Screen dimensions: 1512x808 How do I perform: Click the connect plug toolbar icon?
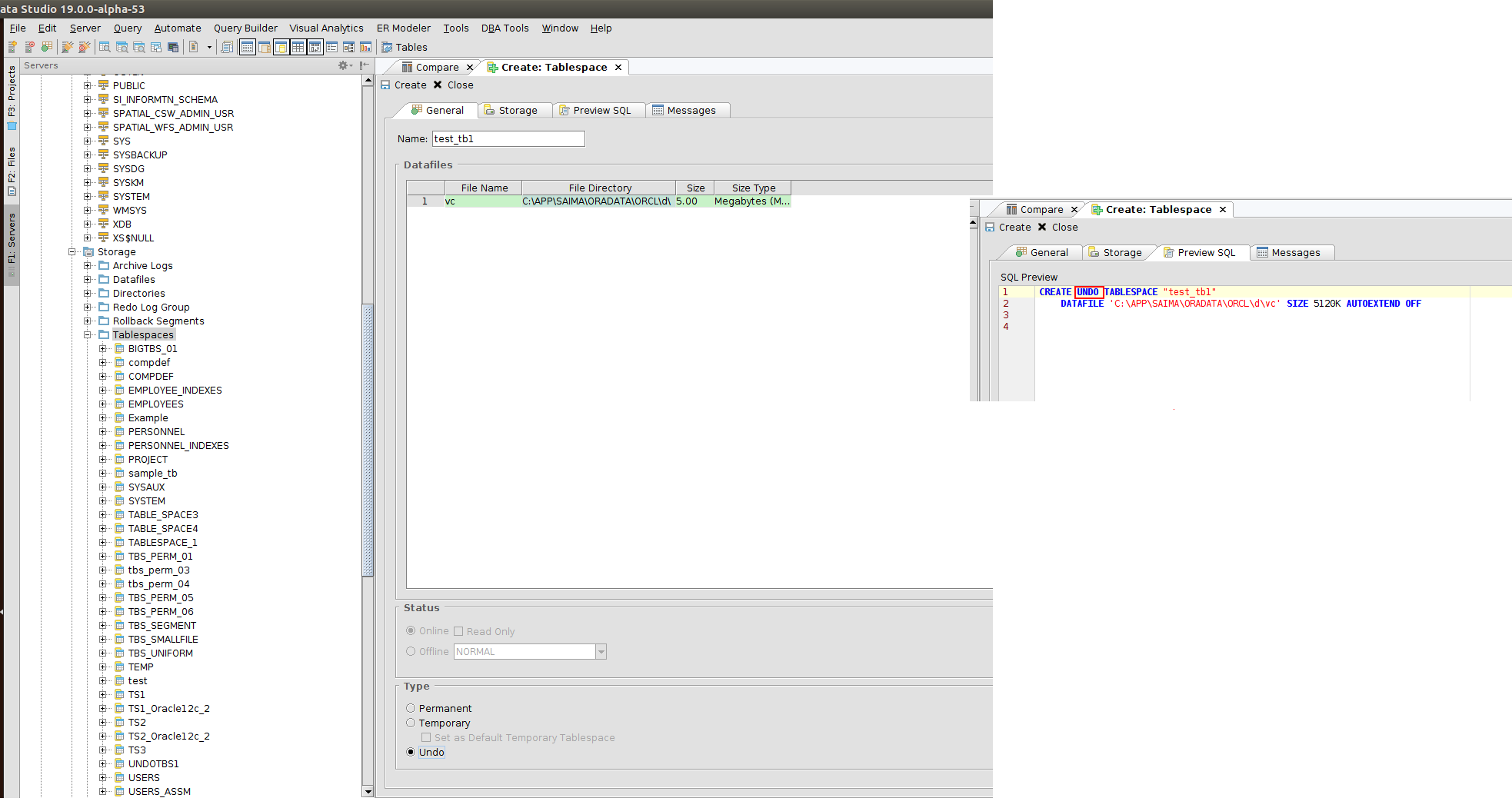point(68,47)
